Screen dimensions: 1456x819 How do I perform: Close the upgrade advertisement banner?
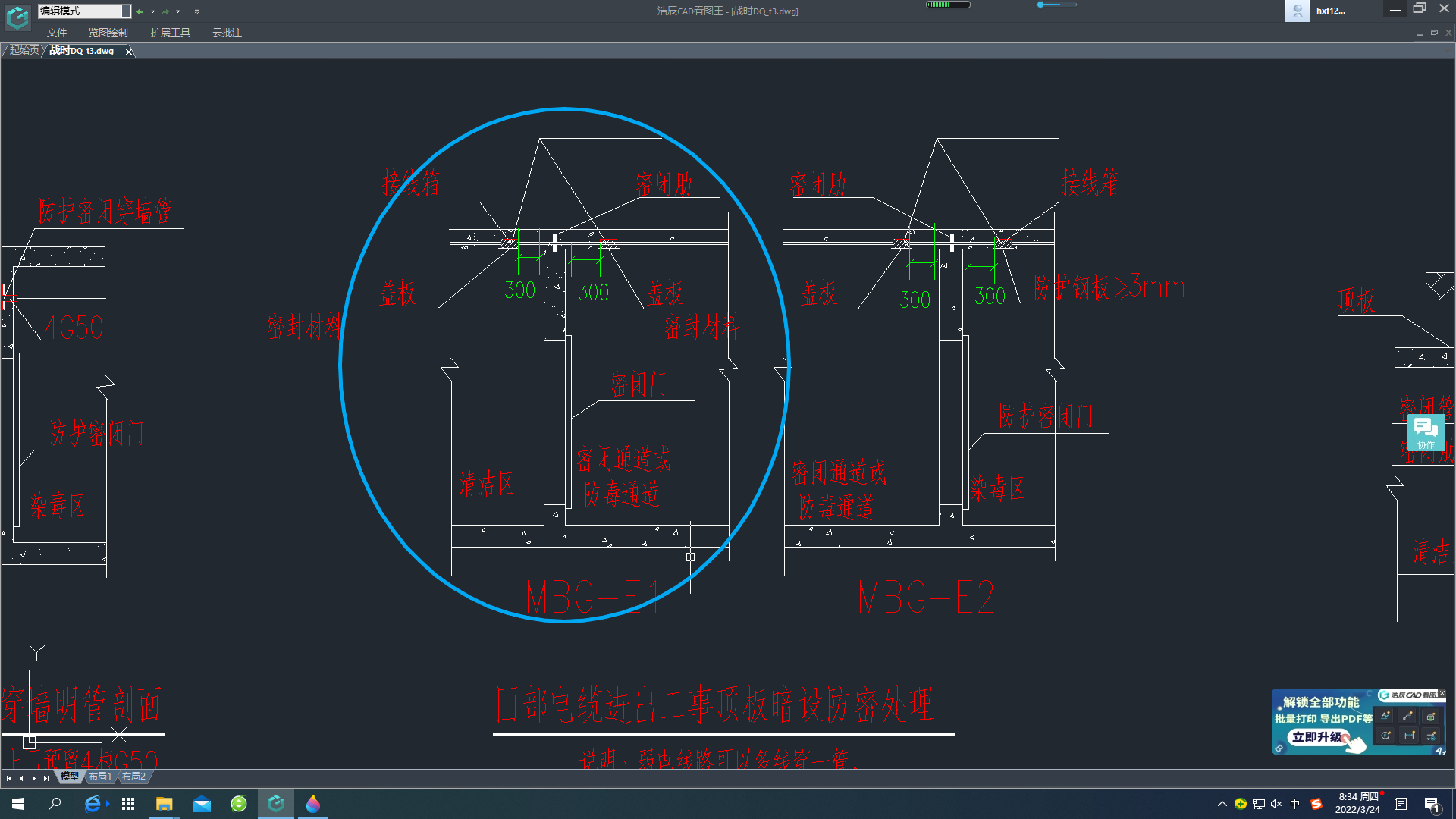point(1442,694)
